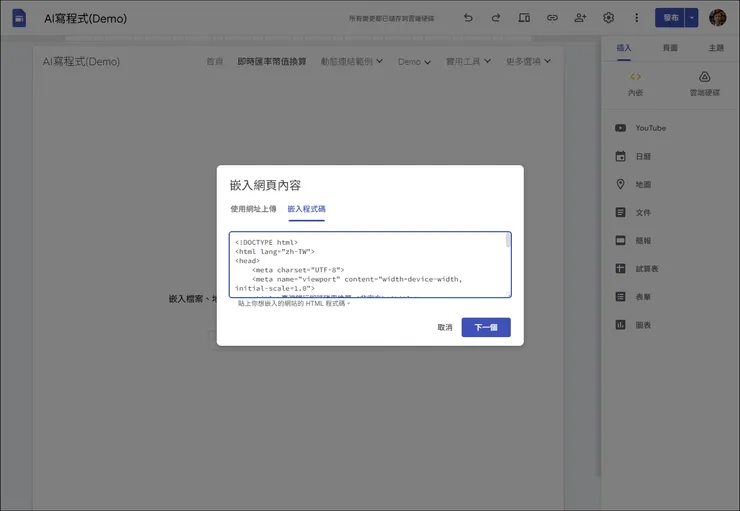Click the 雲端硬碟 Drive icon
The image size is (740, 511).
pyautogui.click(x=705, y=76)
